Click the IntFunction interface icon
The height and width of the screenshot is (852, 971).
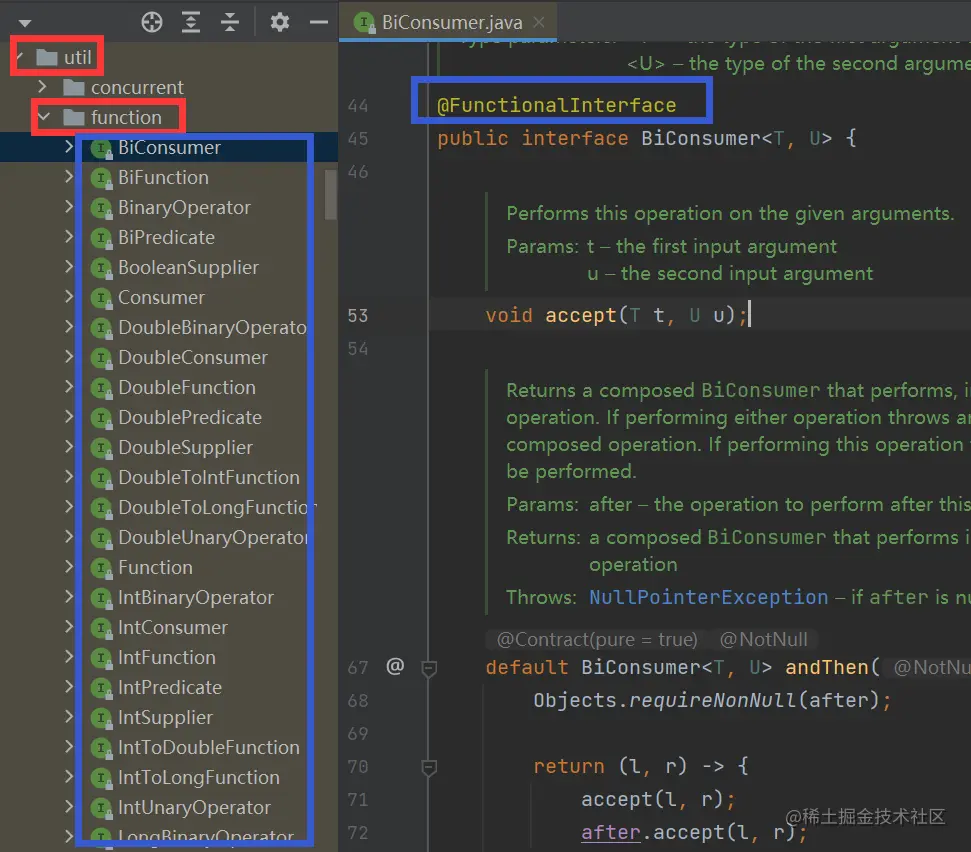(101, 658)
